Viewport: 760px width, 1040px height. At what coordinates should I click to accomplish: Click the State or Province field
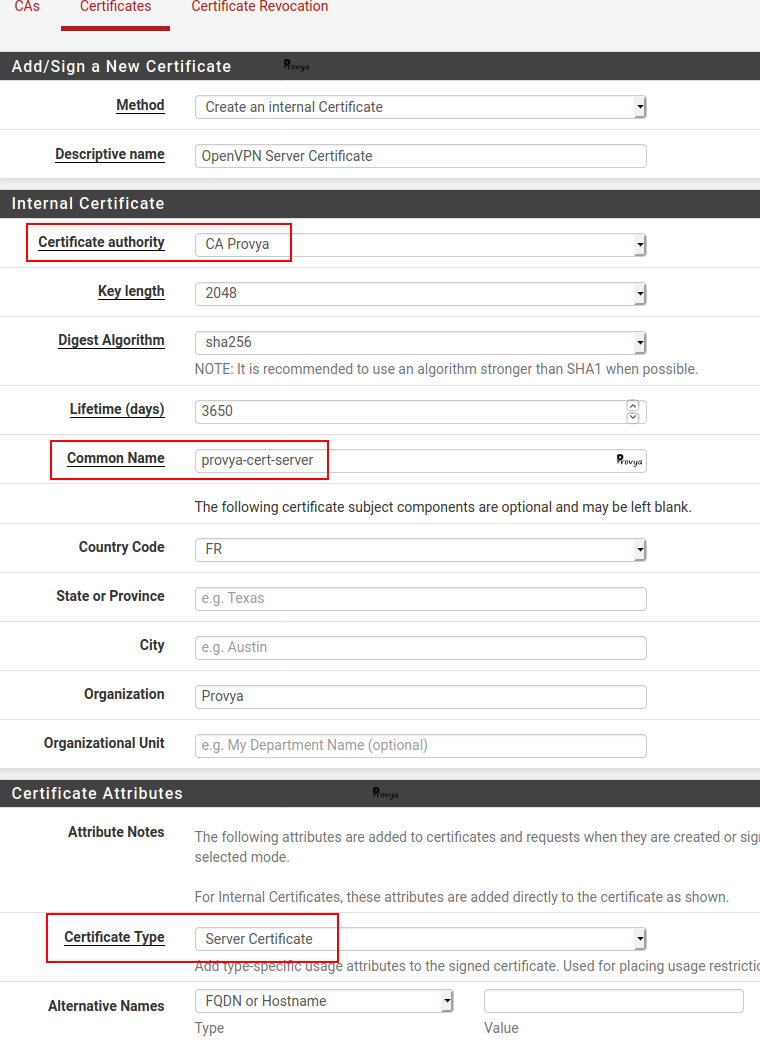click(x=420, y=598)
